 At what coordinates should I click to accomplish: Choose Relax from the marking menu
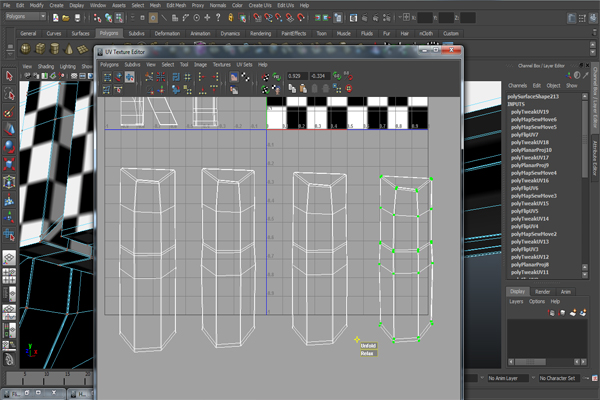pos(367,353)
